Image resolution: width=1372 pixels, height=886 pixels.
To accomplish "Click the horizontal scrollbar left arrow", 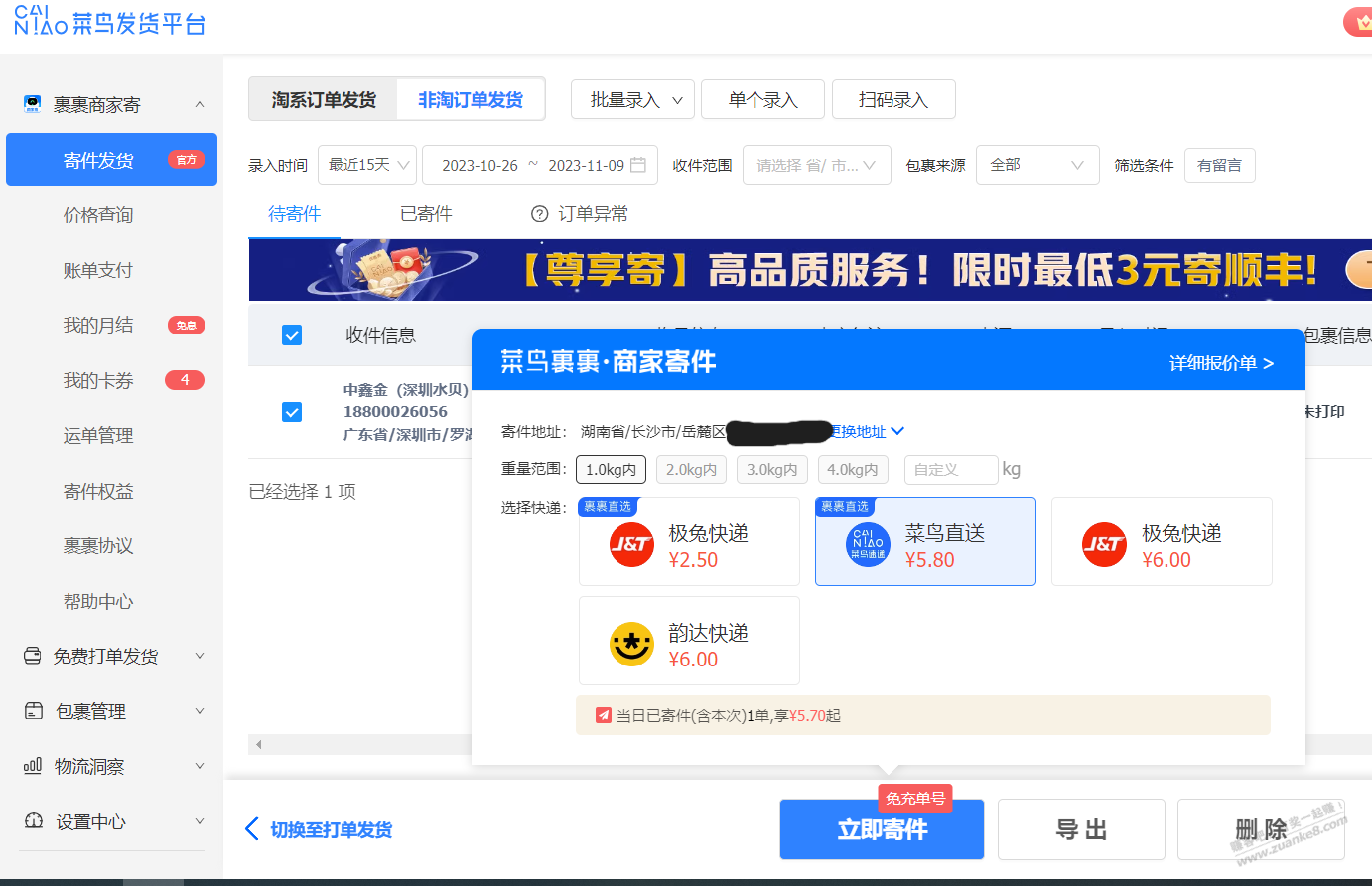I will (258, 744).
